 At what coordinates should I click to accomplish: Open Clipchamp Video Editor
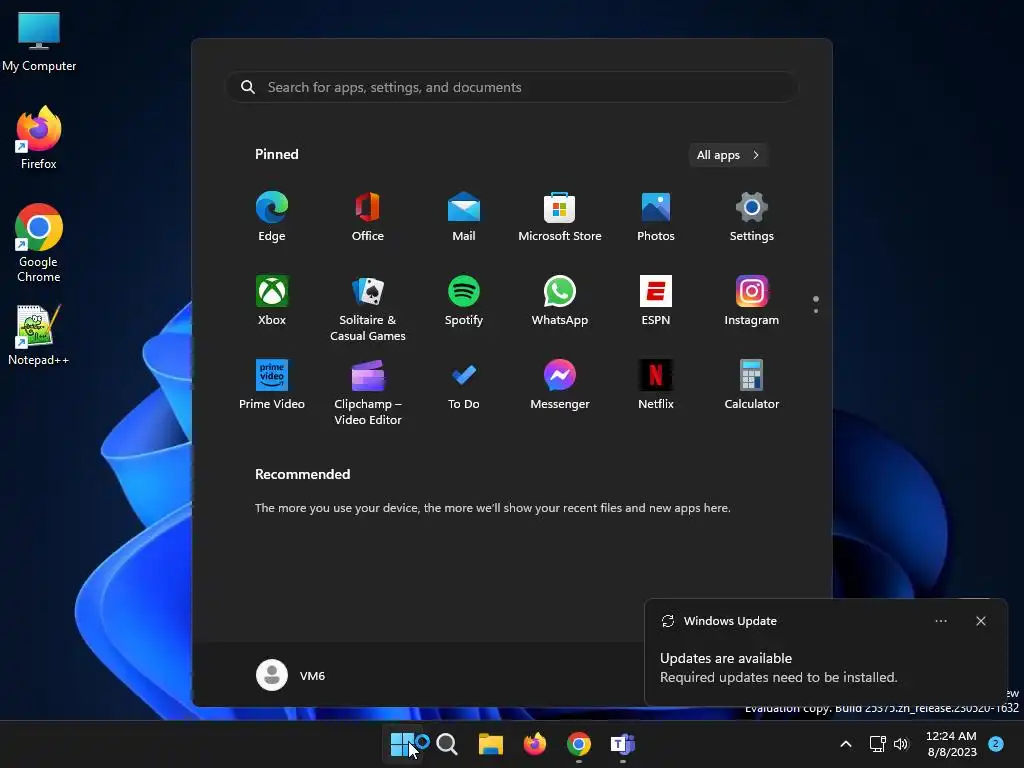point(368,392)
